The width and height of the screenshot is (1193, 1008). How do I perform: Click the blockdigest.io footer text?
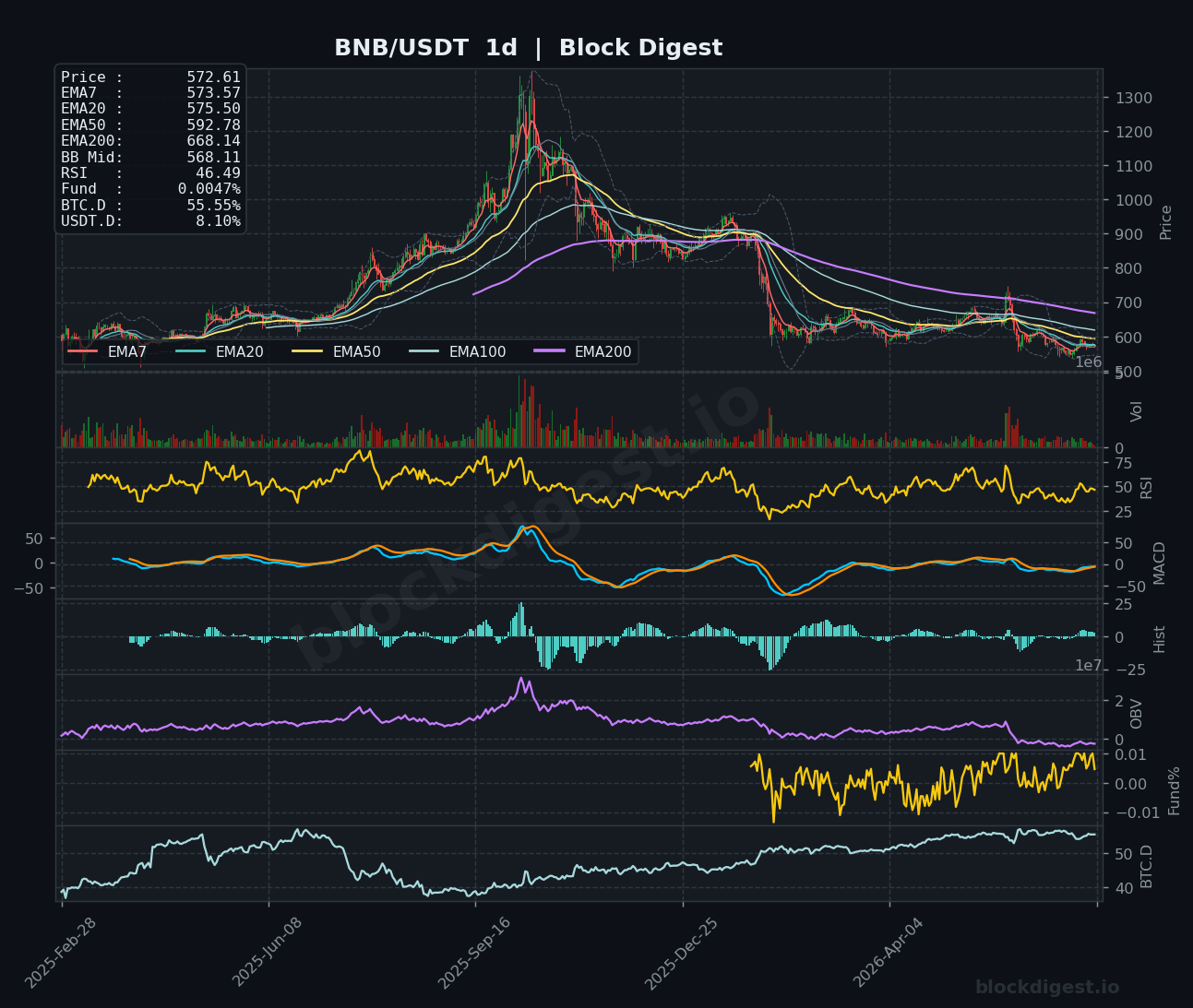click(x=1047, y=988)
